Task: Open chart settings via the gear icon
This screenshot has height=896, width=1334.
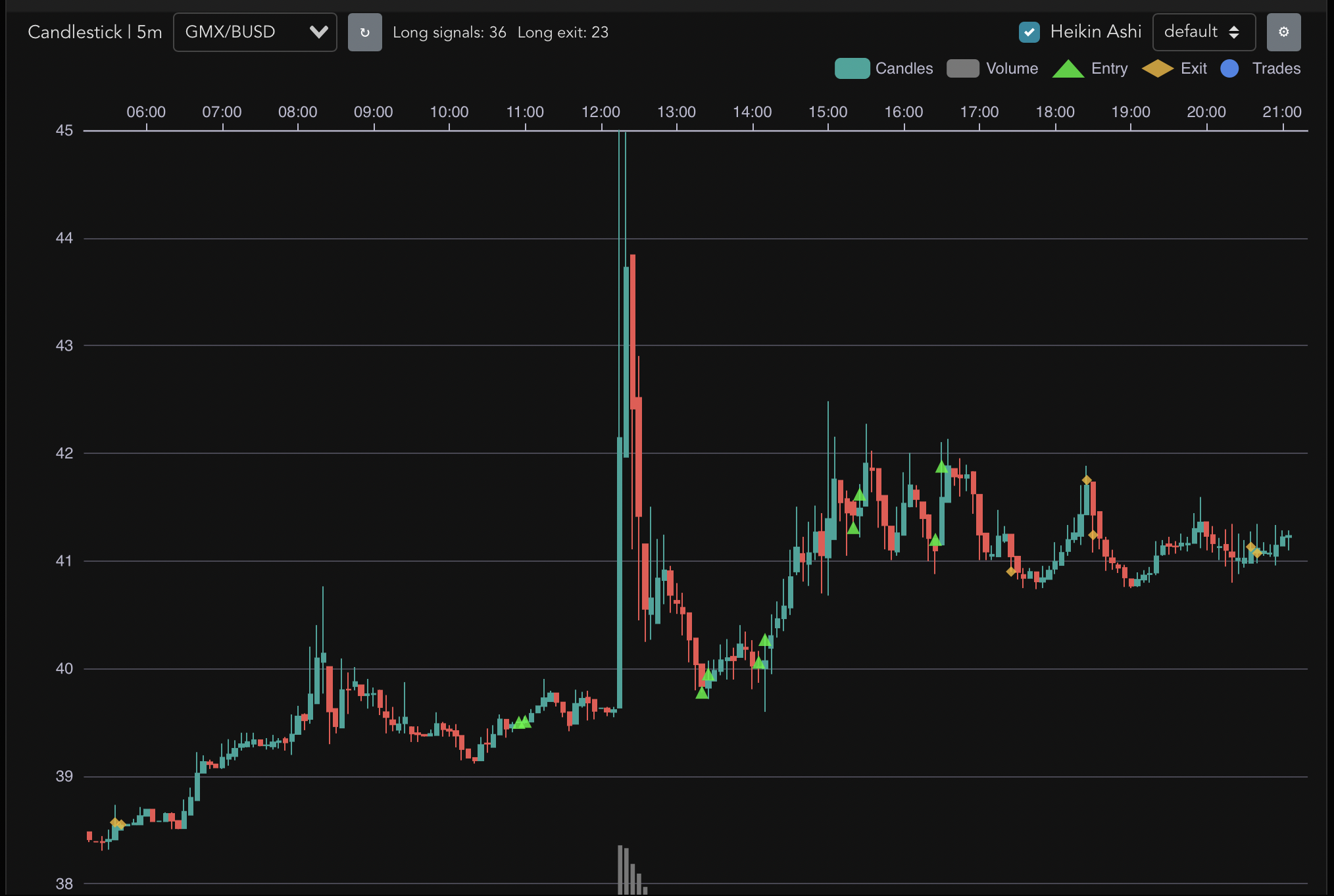Action: [1283, 32]
